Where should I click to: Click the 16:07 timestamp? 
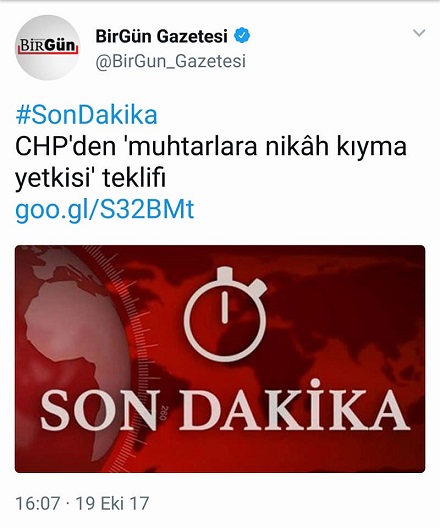coord(38,503)
